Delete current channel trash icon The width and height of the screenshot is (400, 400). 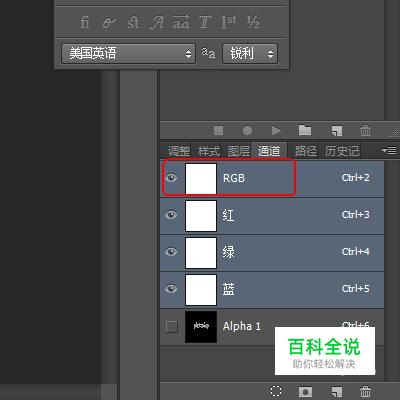coord(365,391)
